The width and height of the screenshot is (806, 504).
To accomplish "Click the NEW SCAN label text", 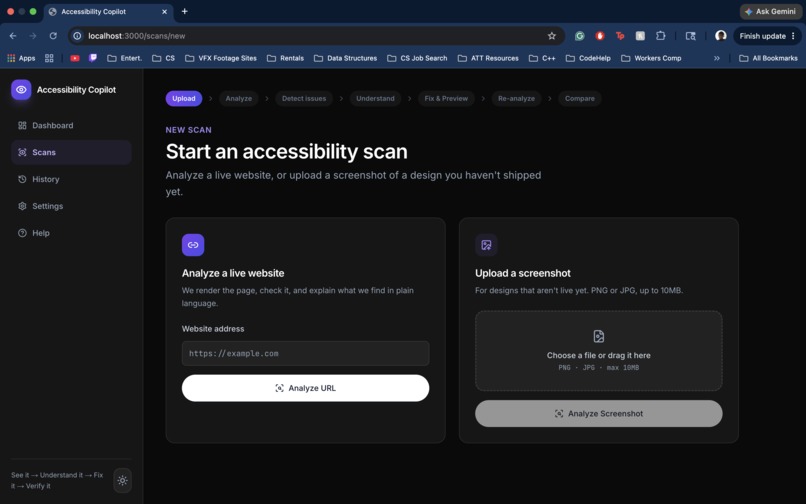I will click(188, 130).
